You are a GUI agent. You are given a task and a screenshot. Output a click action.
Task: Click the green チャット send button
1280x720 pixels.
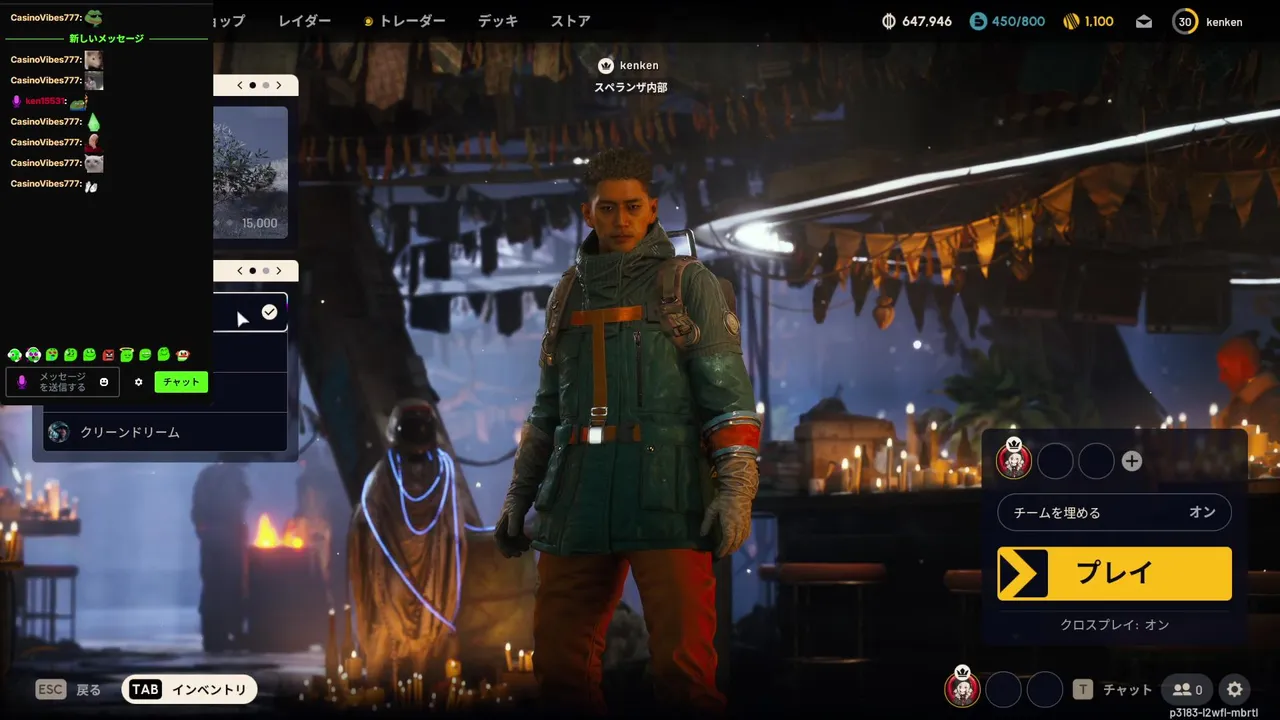point(181,382)
